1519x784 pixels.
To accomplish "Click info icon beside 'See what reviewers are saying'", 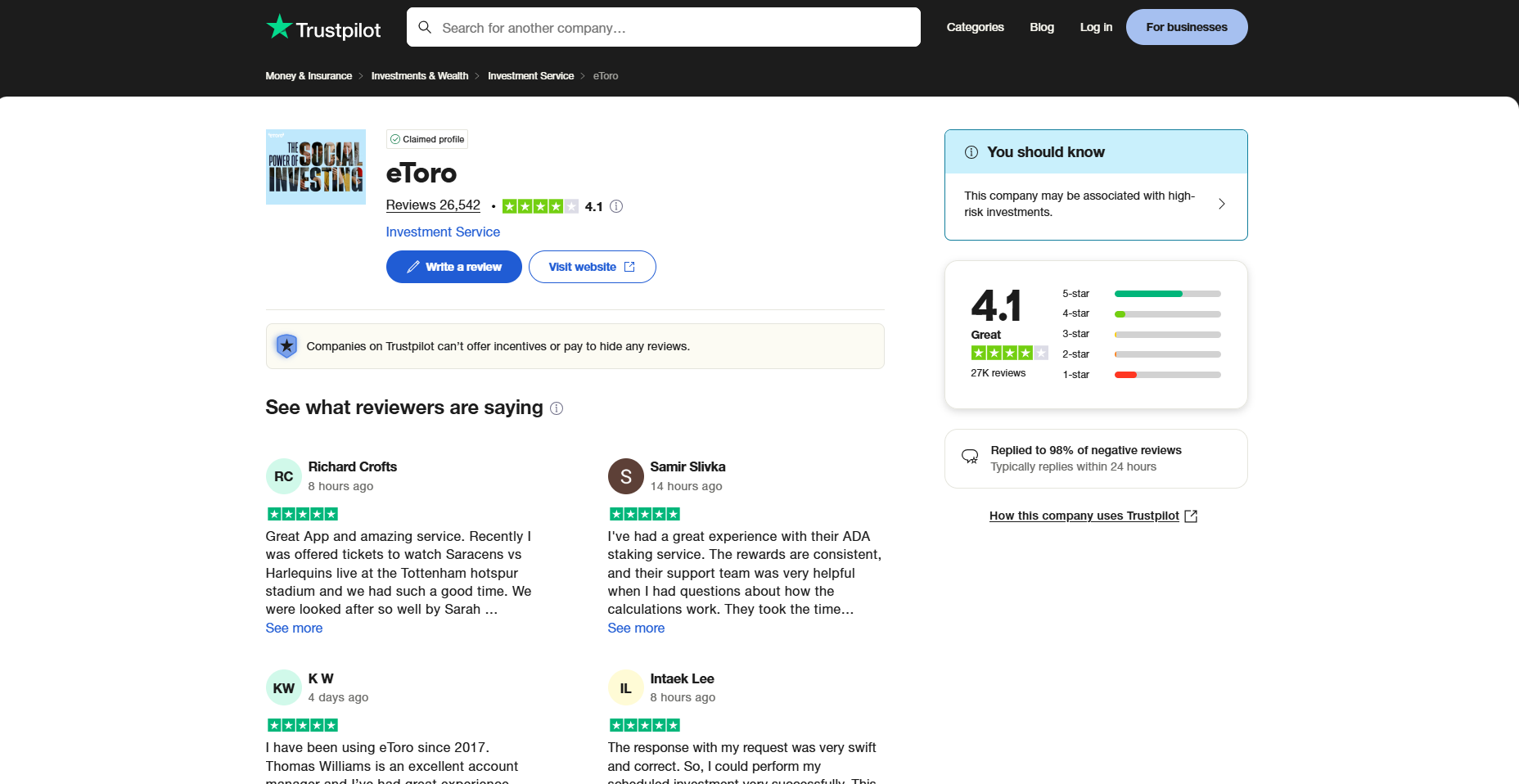I will 557,408.
